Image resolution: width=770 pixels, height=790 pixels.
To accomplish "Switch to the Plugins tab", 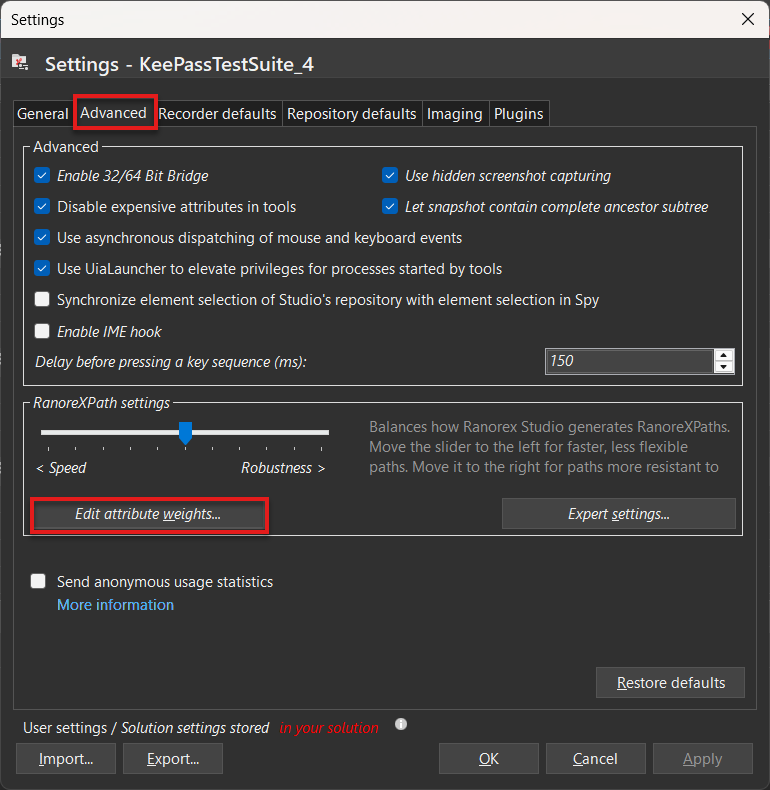I will coord(519,114).
